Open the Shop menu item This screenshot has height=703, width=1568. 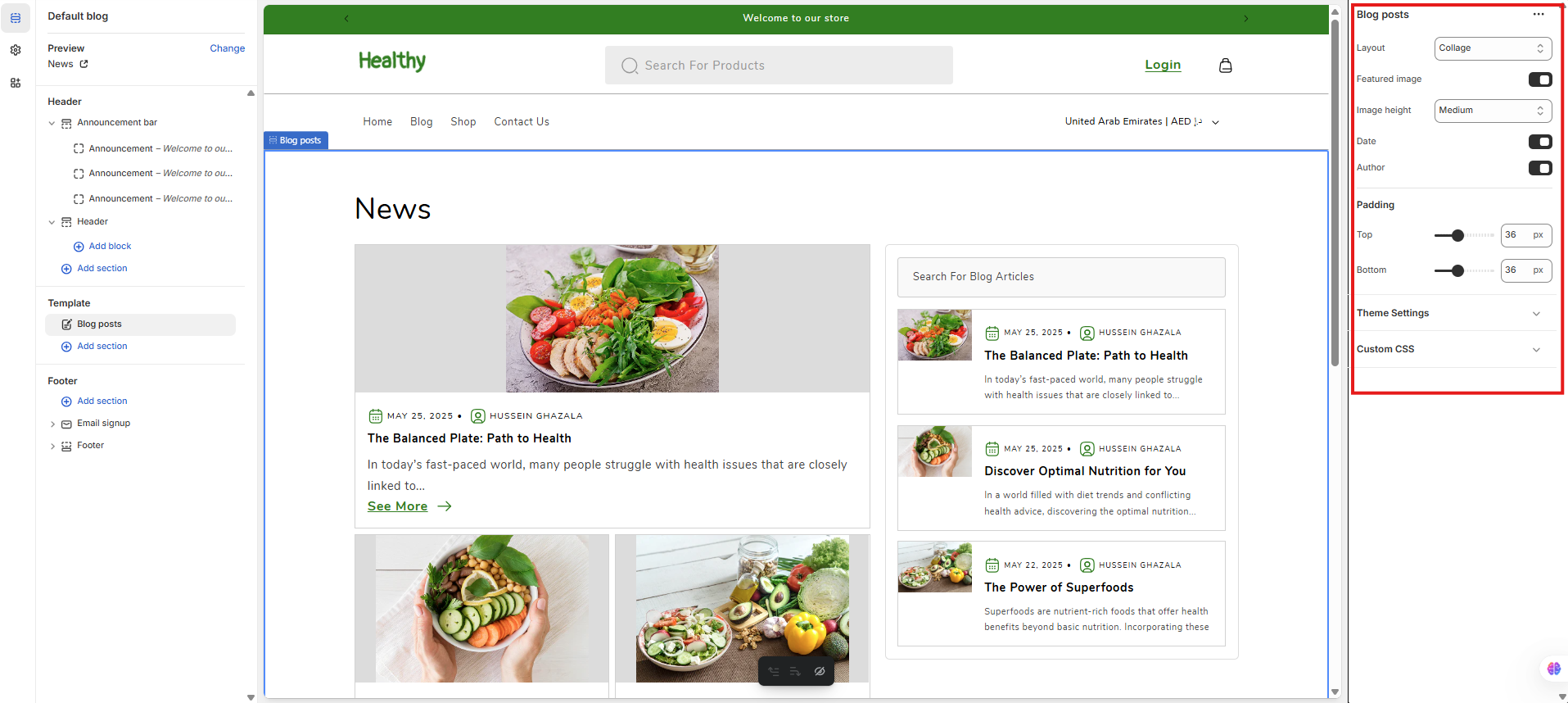pyautogui.click(x=463, y=121)
